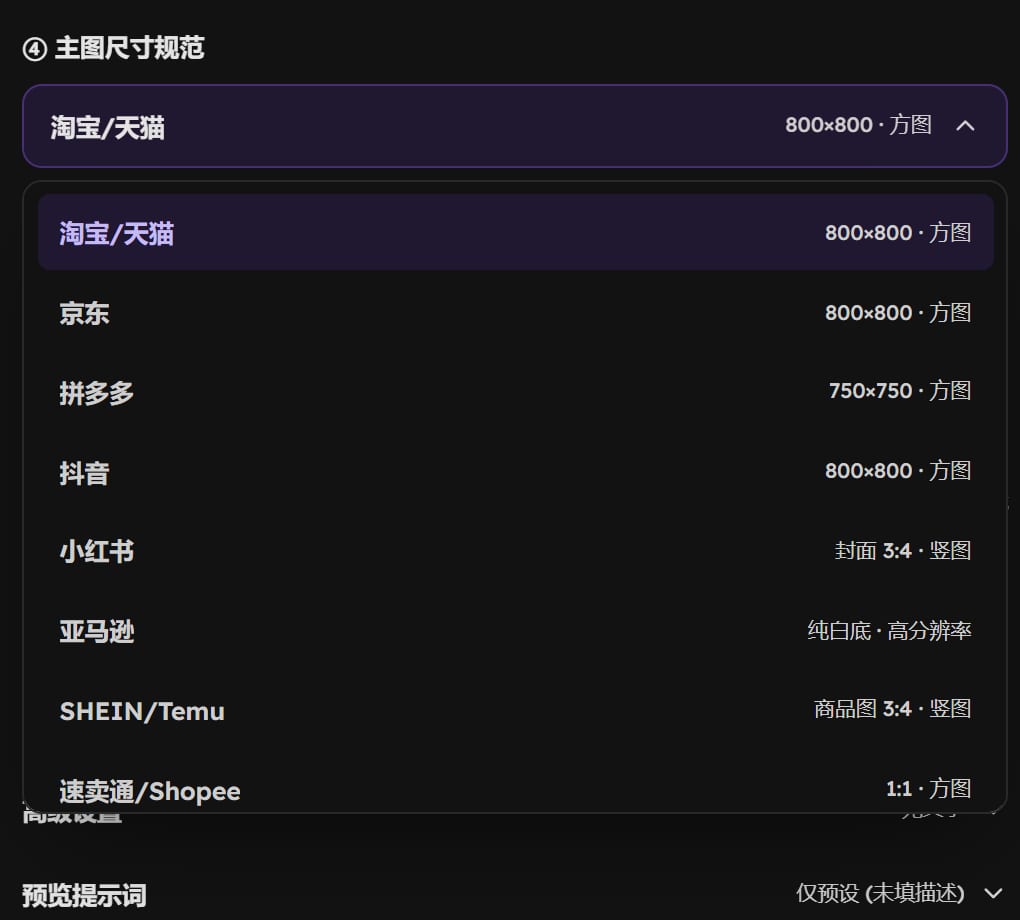Select 抖音 platform option
The height and width of the screenshot is (920, 1020).
pos(515,472)
